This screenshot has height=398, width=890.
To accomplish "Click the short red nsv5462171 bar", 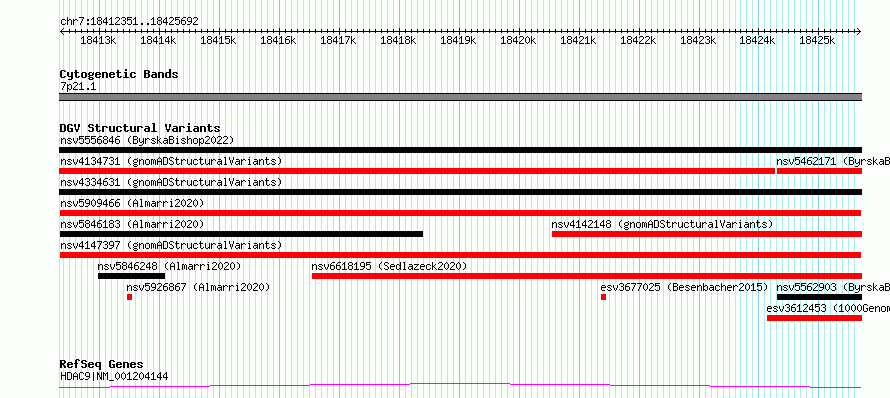I will (x=819, y=171).
